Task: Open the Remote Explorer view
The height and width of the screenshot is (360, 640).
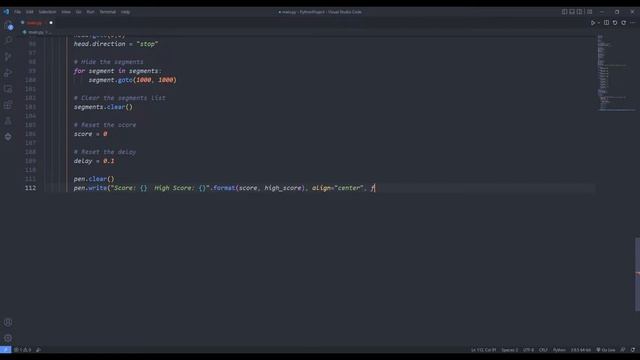Action: click(8, 89)
